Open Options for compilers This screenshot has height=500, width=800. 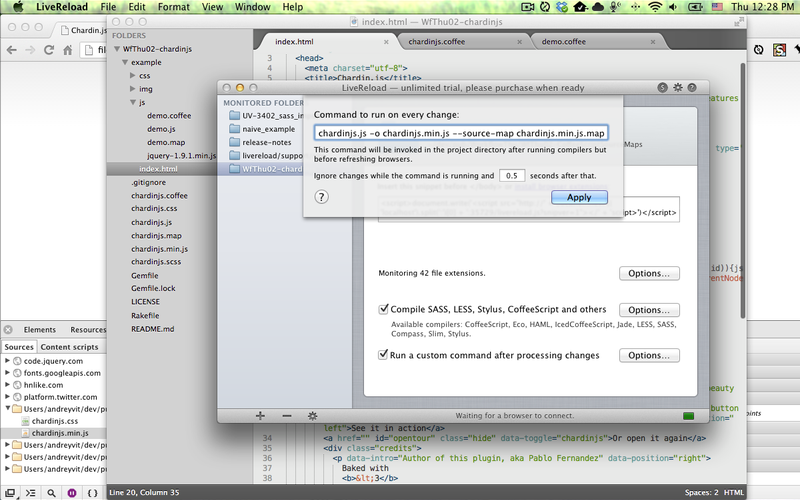click(649, 310)
